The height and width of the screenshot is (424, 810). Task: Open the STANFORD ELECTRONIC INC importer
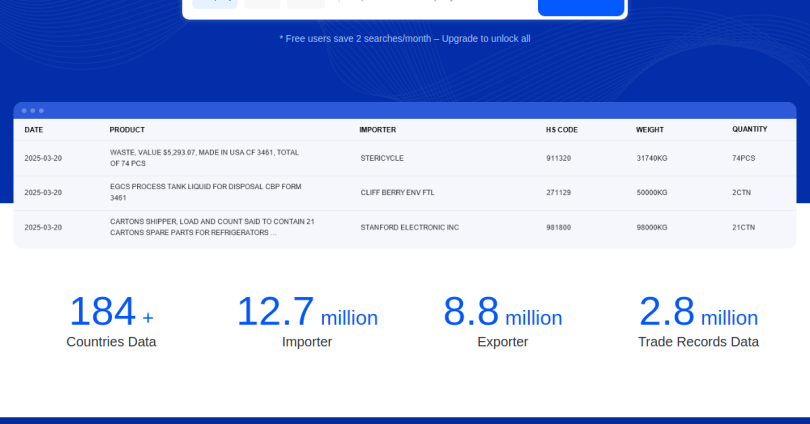click(409, 227)
